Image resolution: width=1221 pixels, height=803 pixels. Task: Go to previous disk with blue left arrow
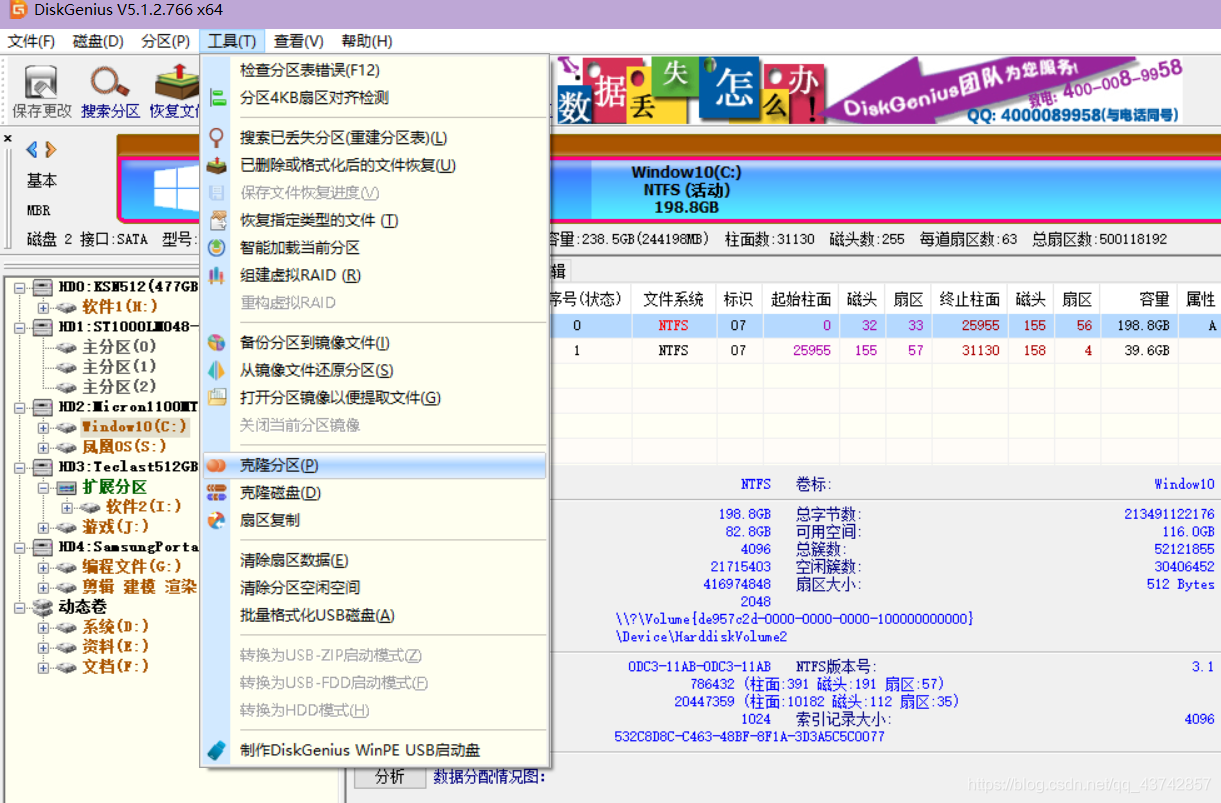tap(32, 150)
